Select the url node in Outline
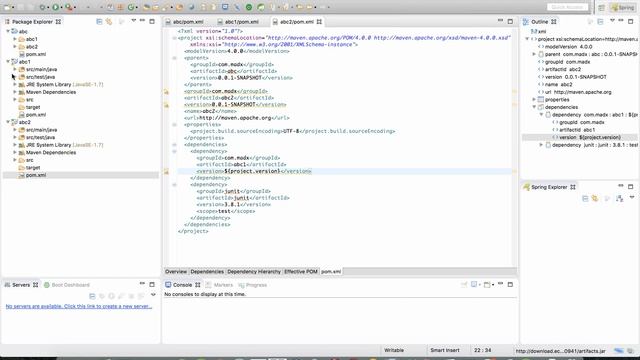Viewport: 640px width, 360px height. coord(578,92)
